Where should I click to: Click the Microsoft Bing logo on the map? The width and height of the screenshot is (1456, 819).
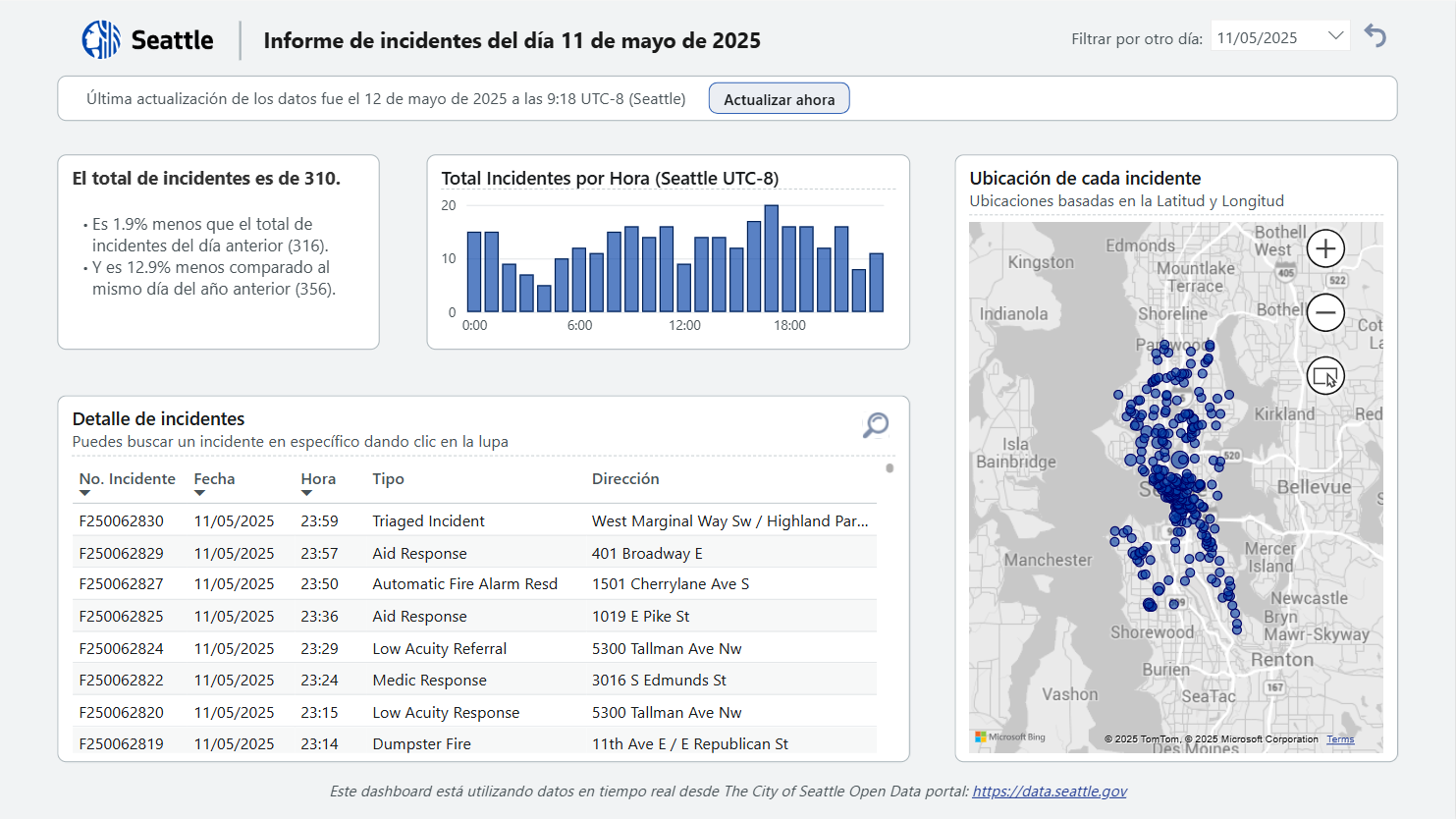tap(1010, 736)
